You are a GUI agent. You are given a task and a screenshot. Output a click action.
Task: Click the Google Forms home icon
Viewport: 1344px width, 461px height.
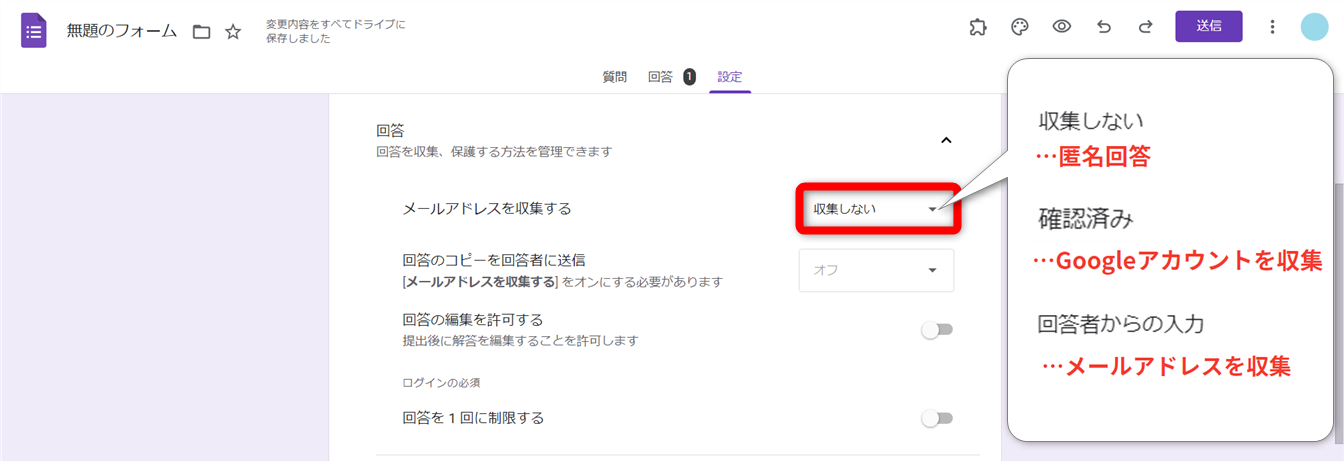[x=34, y=30]
